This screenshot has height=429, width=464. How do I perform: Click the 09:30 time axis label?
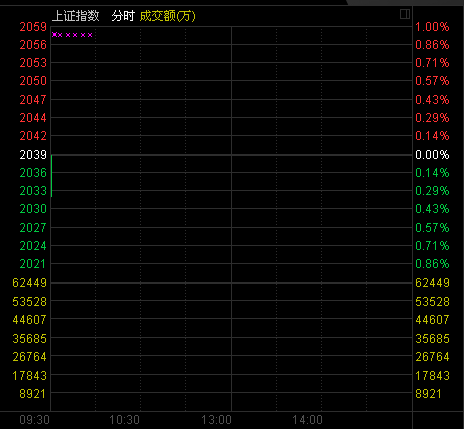[x=34, y=420]
